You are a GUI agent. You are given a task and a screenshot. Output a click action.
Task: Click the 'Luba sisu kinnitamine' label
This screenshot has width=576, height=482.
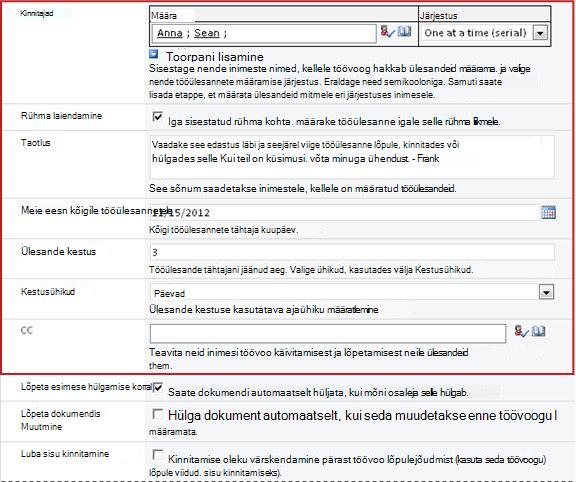(65, 454)
